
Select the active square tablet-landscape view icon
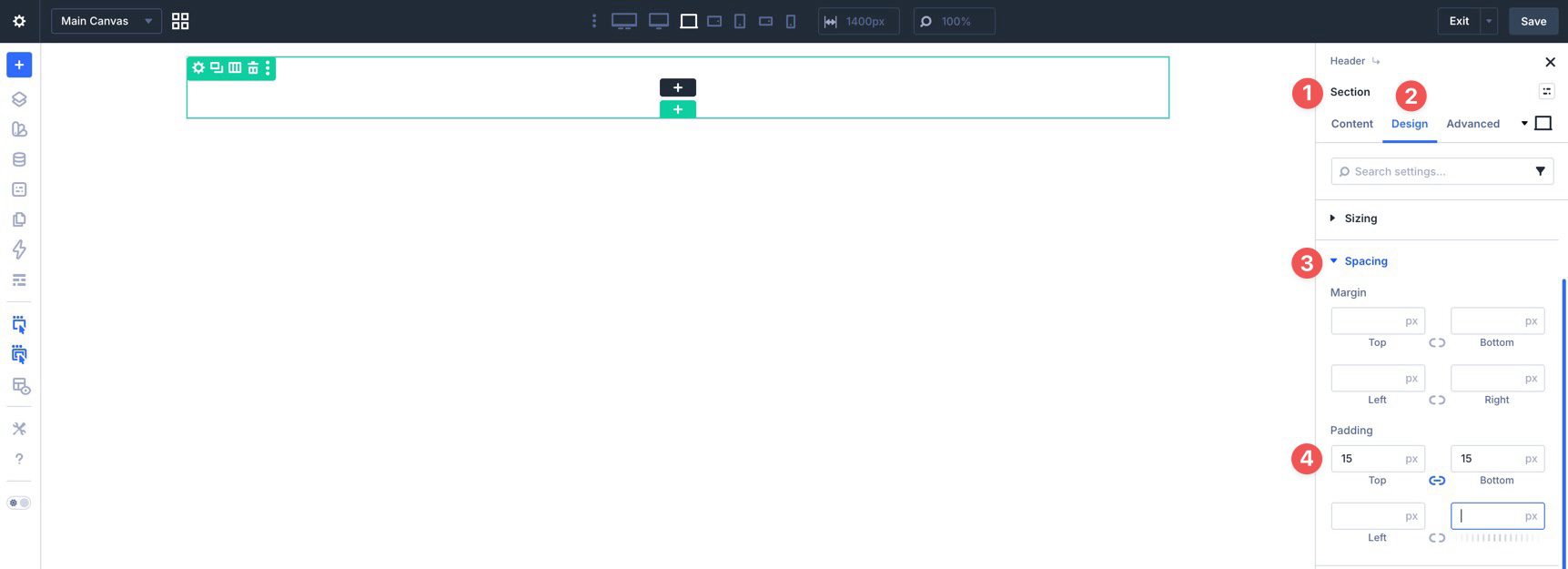pos(689,21)
